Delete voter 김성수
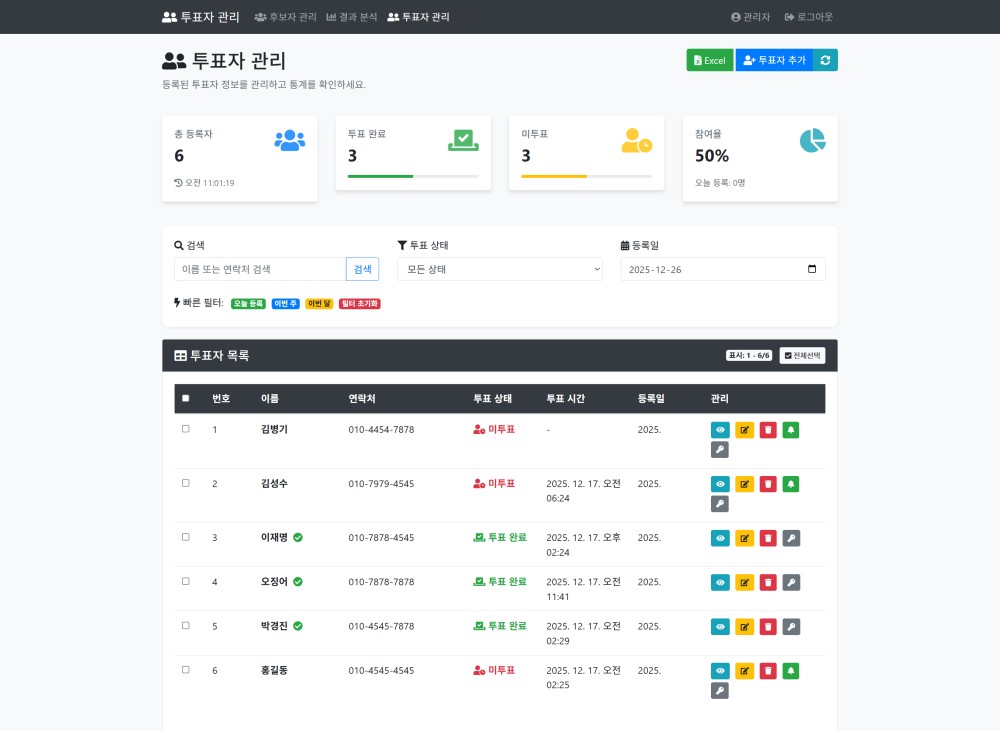The height and width of the screenshot is (731, 1000). pyautogui.click(x=768, y=484)
